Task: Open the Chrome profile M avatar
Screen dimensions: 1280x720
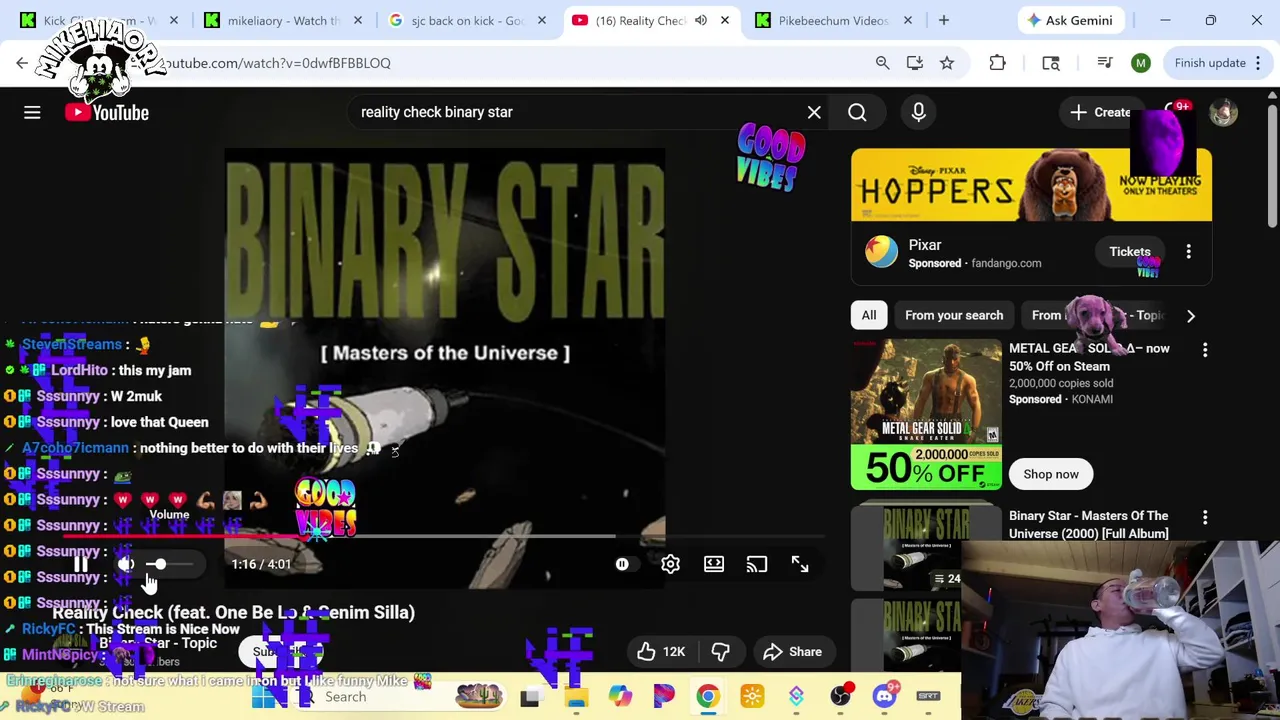Action: (1141, 63)
